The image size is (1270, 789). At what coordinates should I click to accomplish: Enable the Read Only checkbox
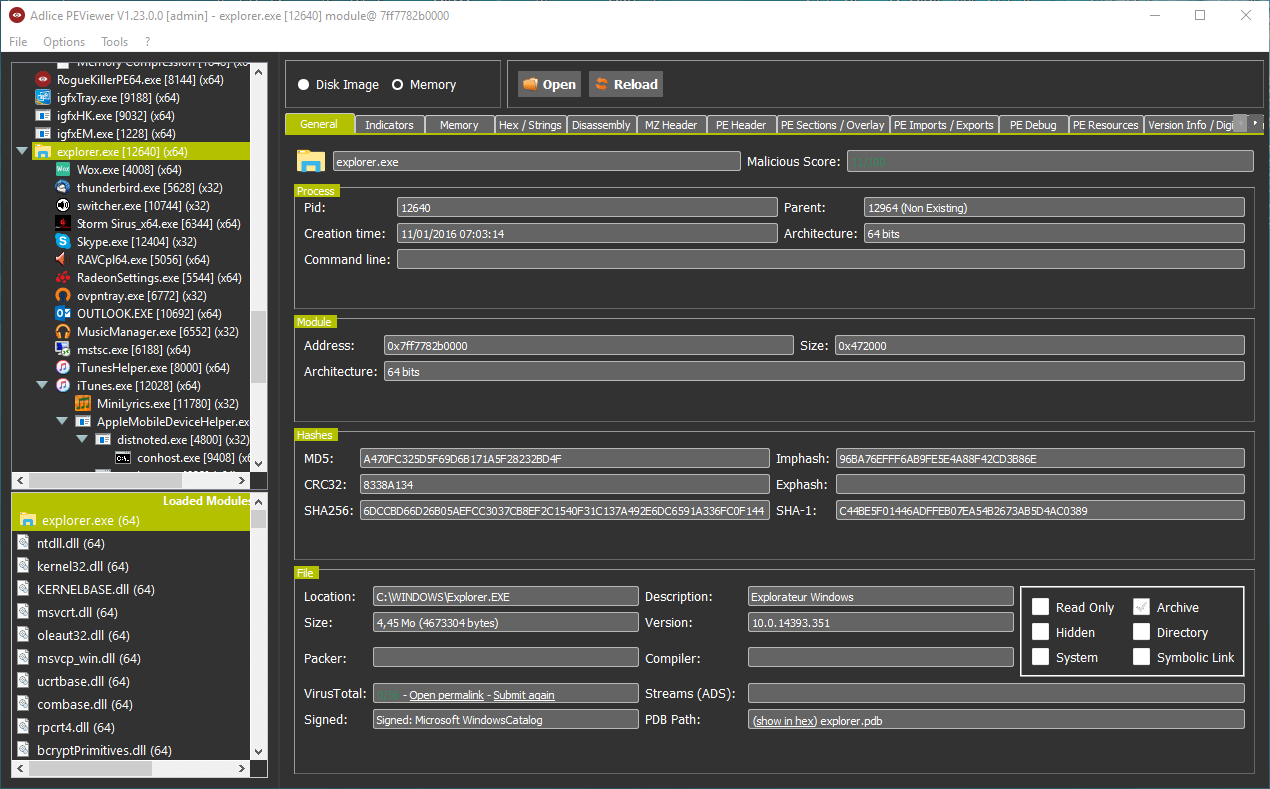click(1040, 607)
